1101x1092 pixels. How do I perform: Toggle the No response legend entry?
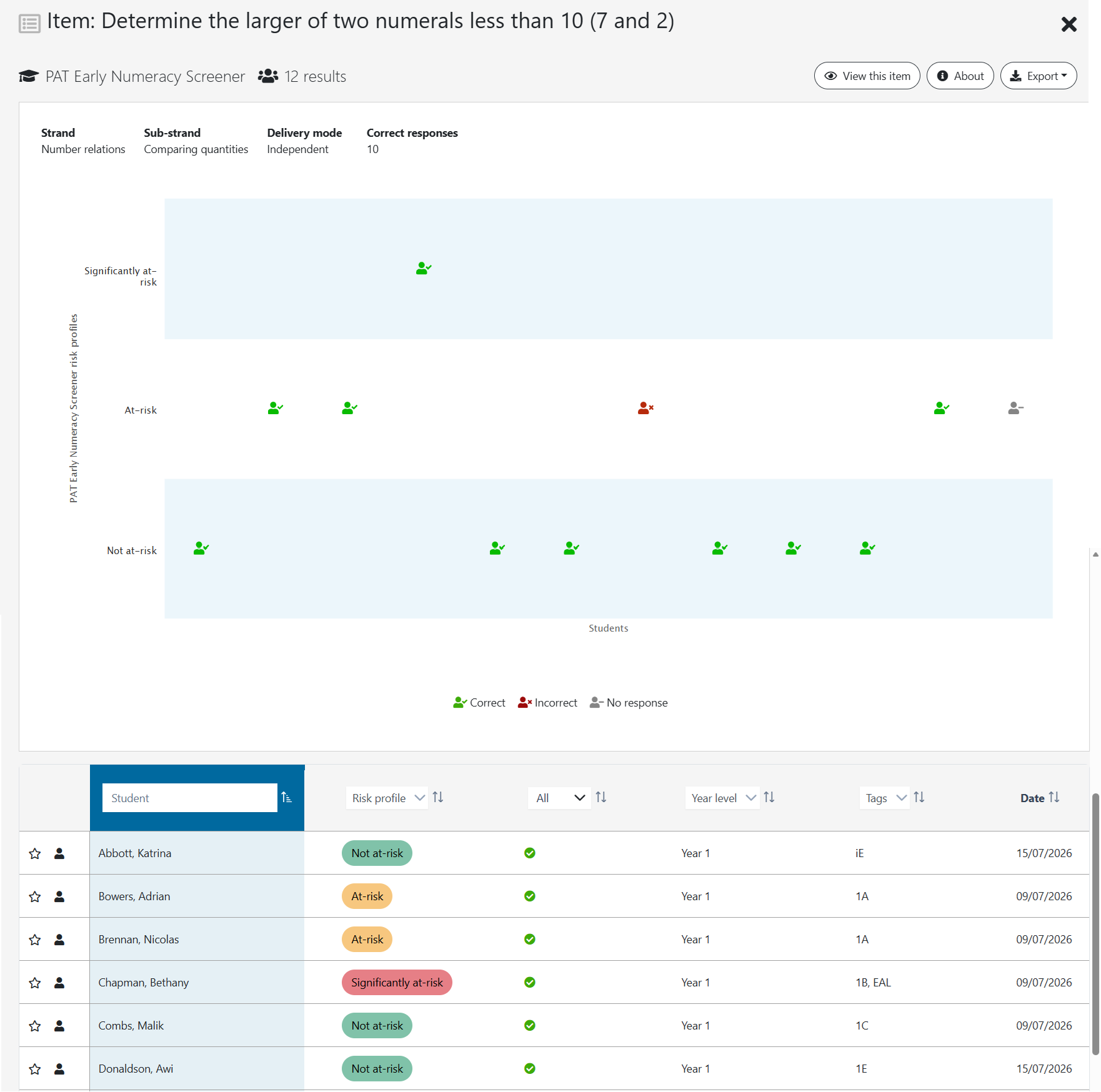[629, 703]
